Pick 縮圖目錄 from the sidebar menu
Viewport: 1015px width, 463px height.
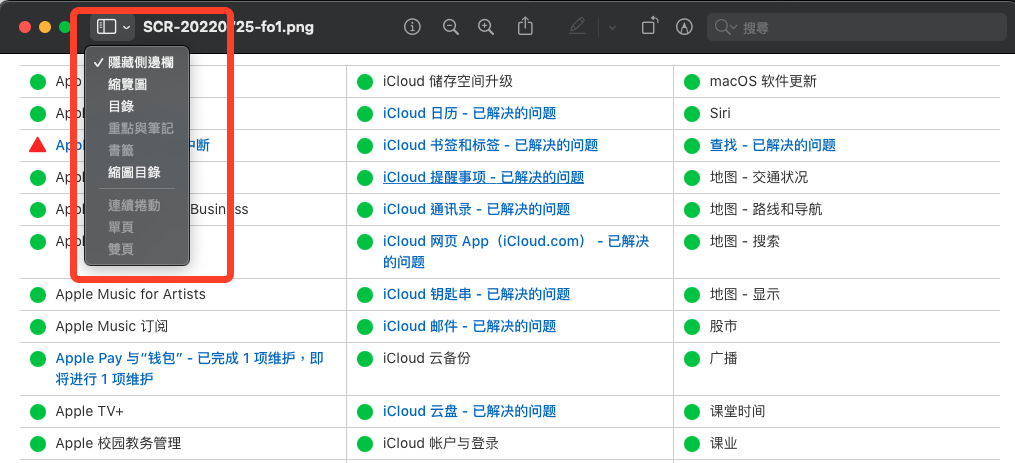(x=134, y=172)
